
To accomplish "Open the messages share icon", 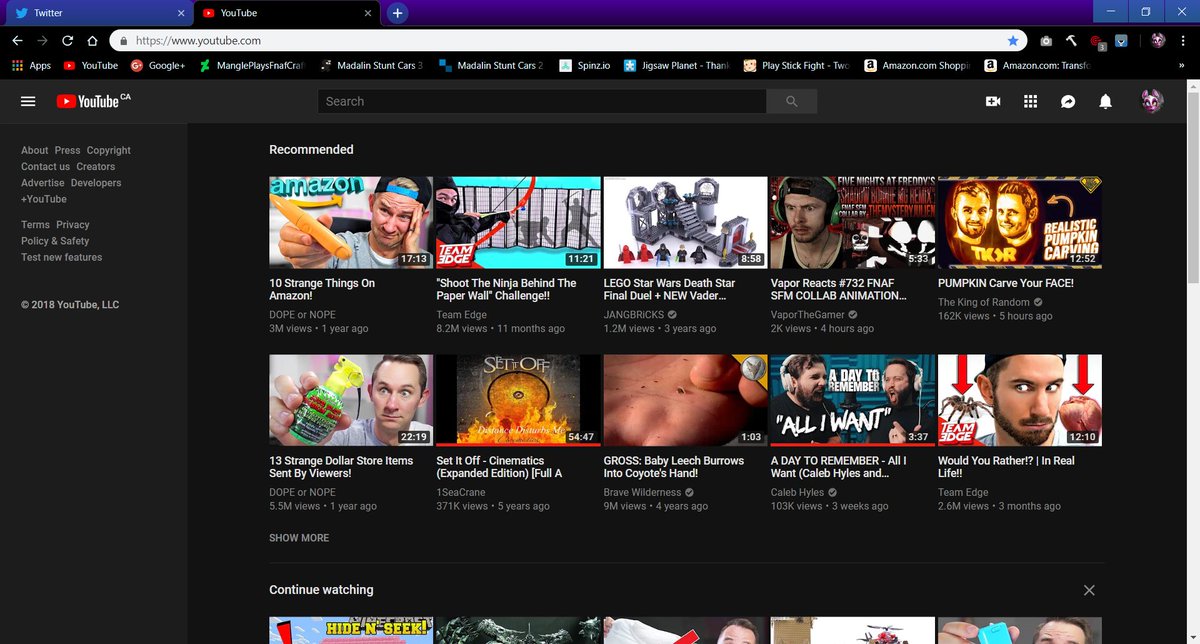I will pos(1068,101).
